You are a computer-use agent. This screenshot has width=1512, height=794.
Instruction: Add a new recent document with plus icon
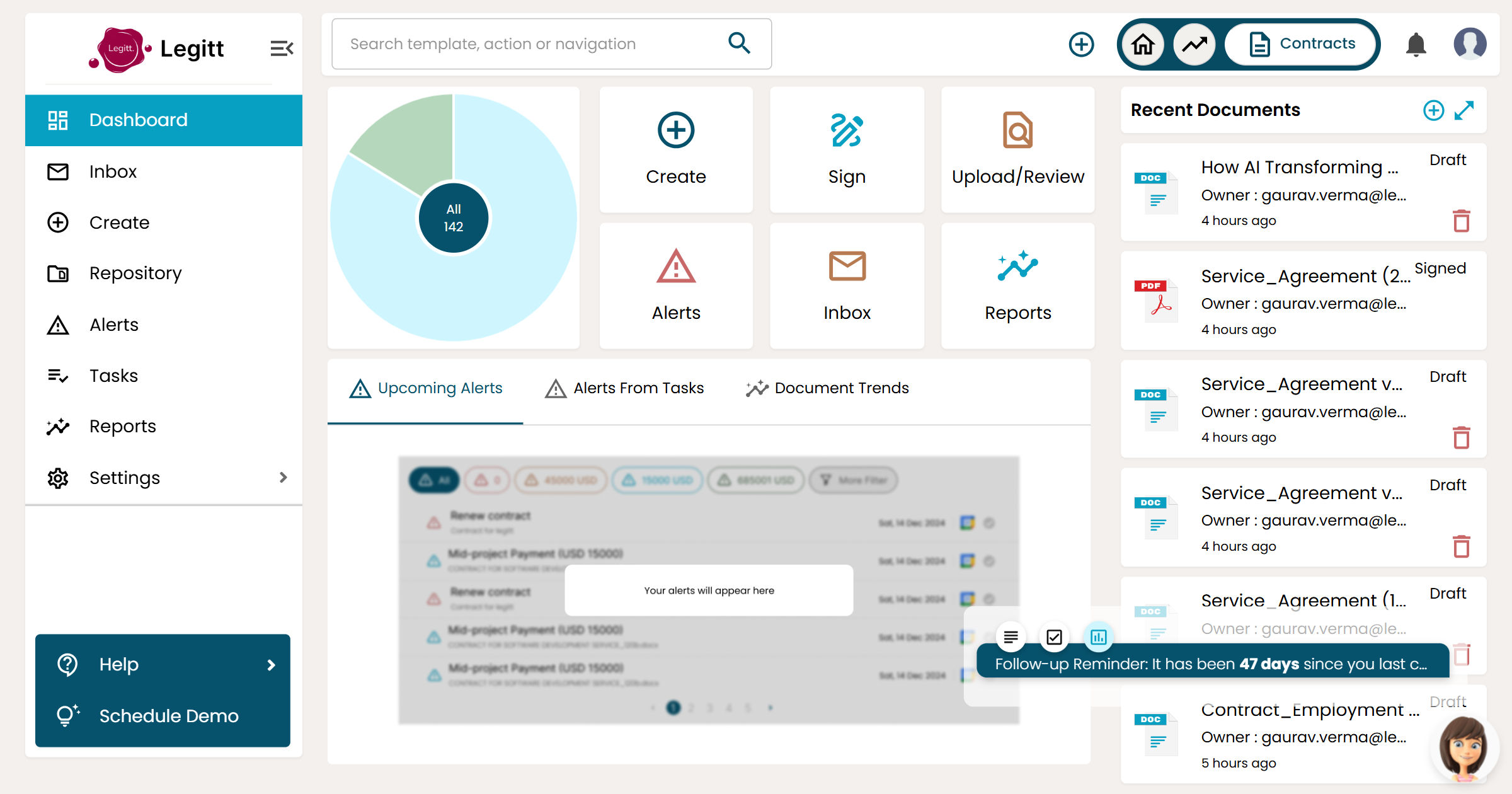coord(1433,110)
